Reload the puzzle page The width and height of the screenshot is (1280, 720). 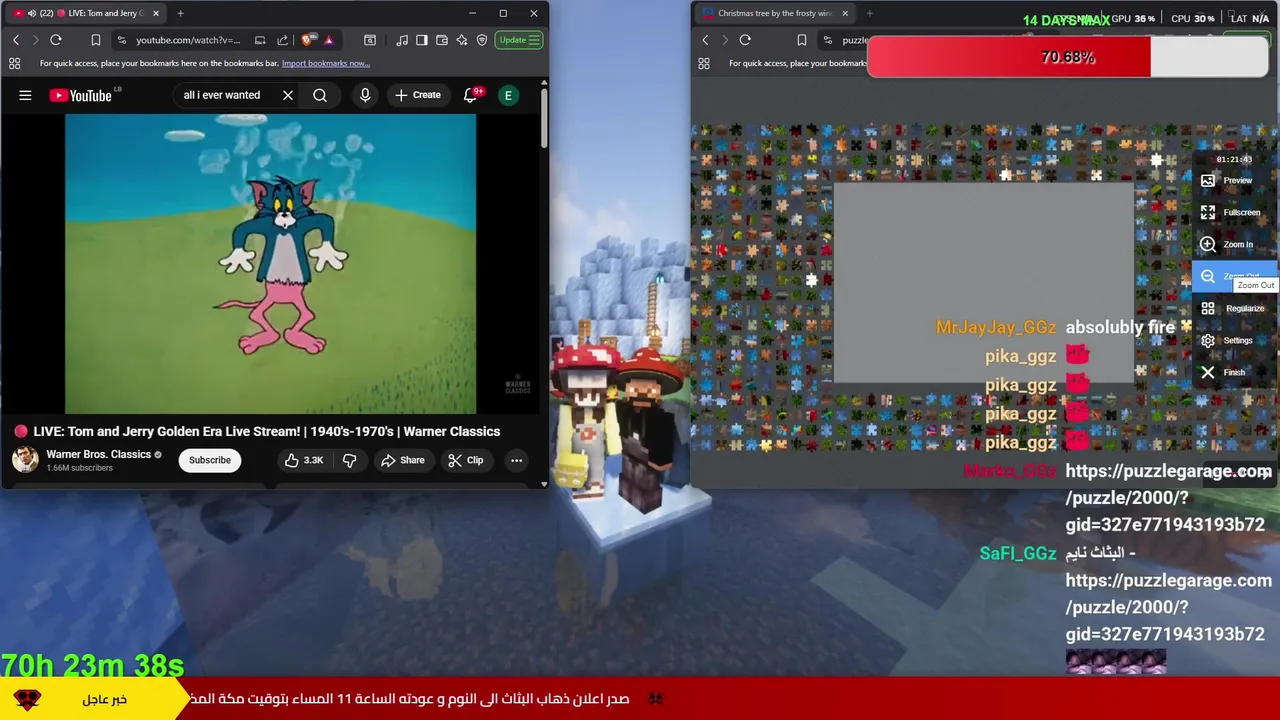pos(745,40)
